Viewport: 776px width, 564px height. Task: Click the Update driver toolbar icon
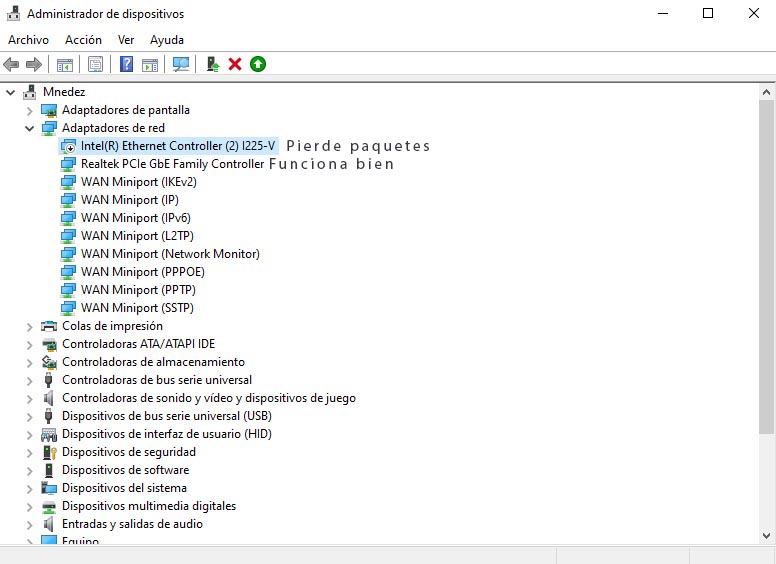pyautogui.click(x=213, y=64)
